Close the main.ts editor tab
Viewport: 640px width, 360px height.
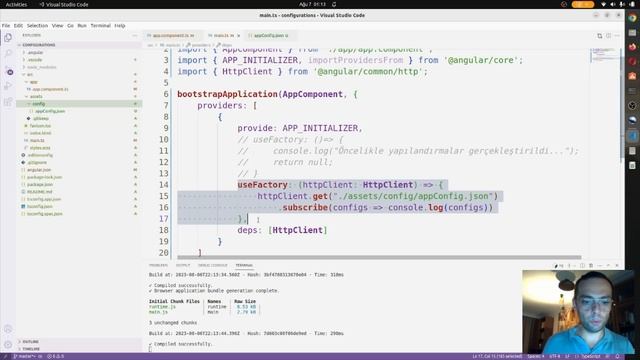[239, 36]
